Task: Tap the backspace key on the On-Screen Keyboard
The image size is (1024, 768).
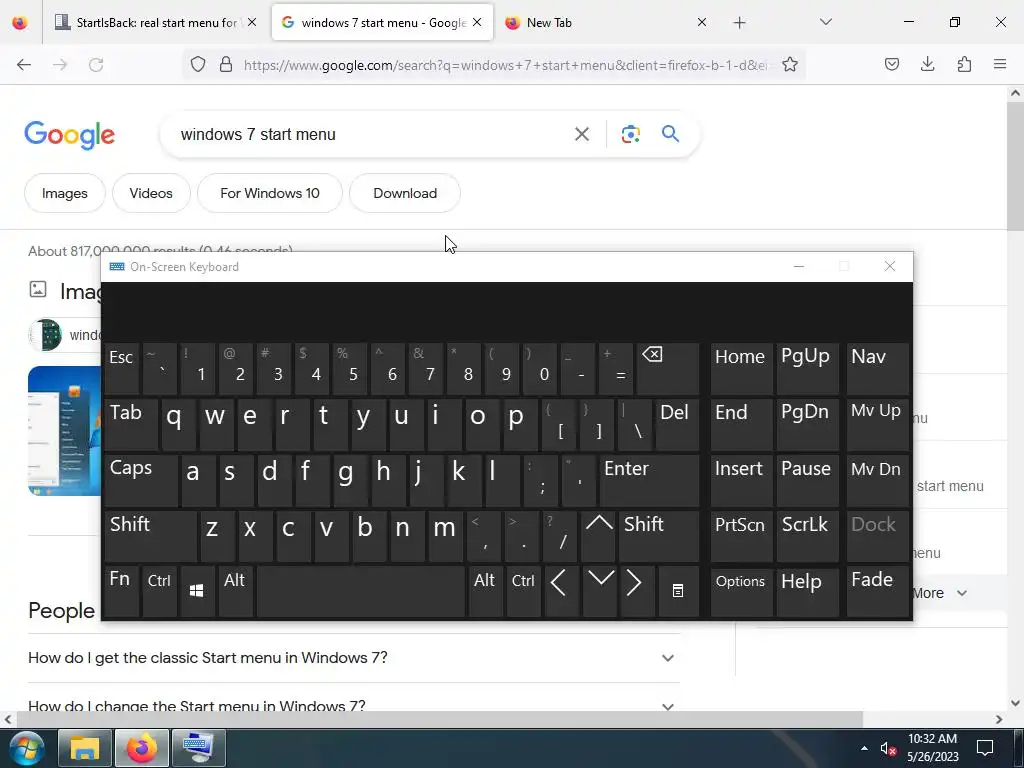Action: coord(667,368)
